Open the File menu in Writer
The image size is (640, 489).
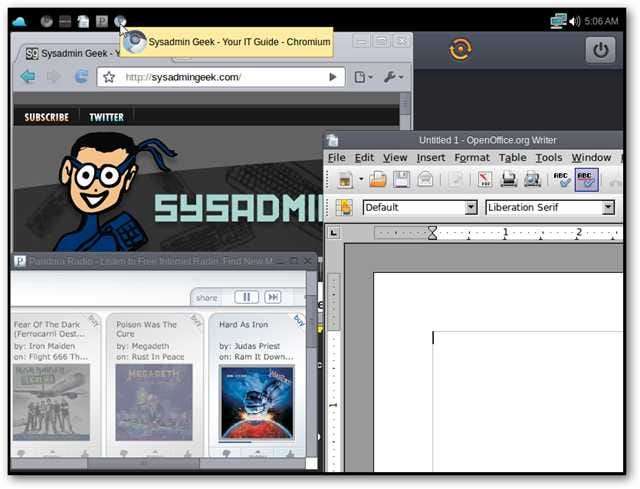tap(337, 158)
